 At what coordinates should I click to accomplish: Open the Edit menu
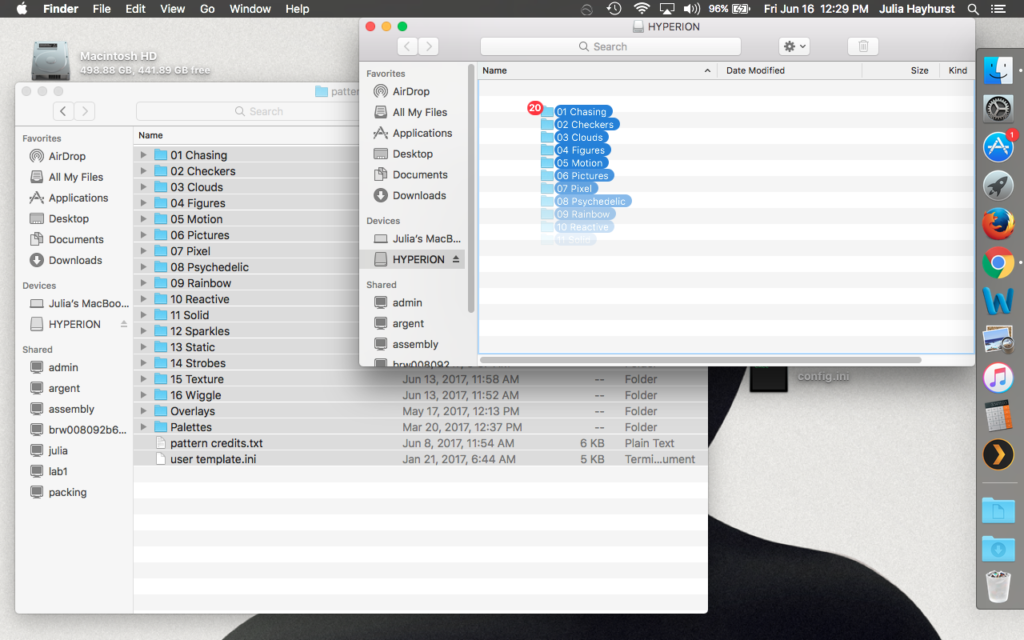click(x=135, y=8)
